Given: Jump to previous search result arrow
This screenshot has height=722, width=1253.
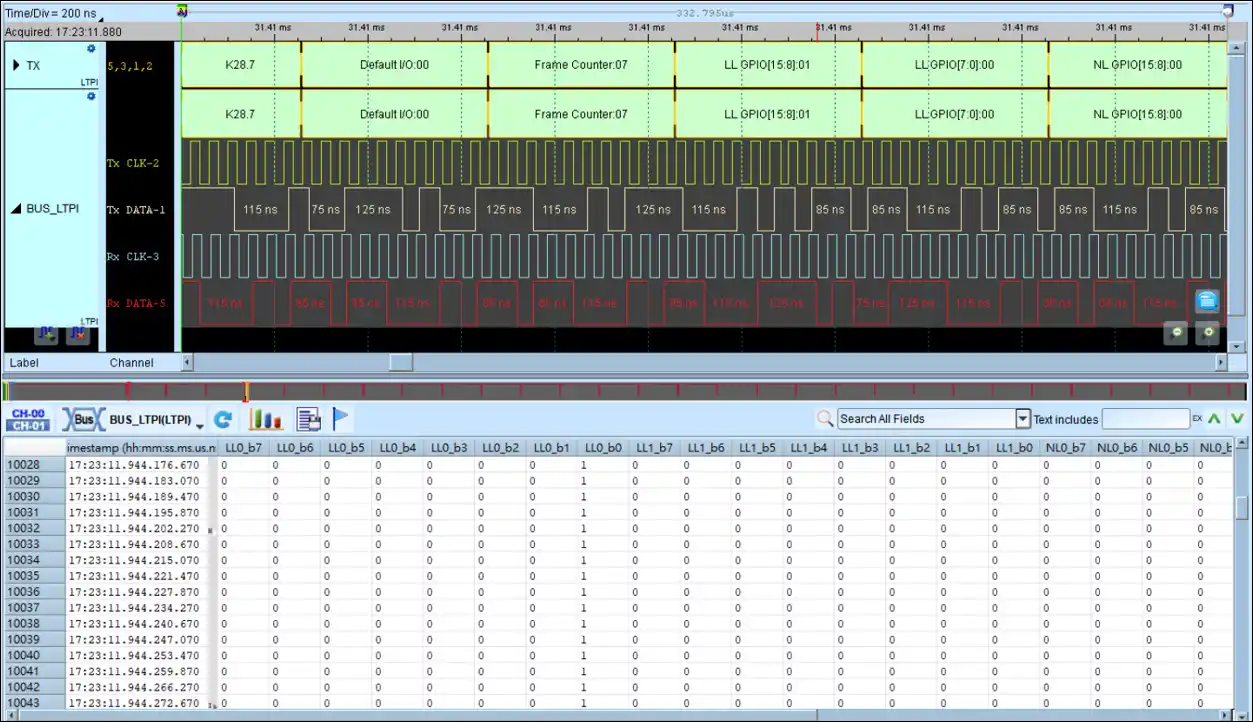Looking at the screenshot, I should (x=1214, y=419).
